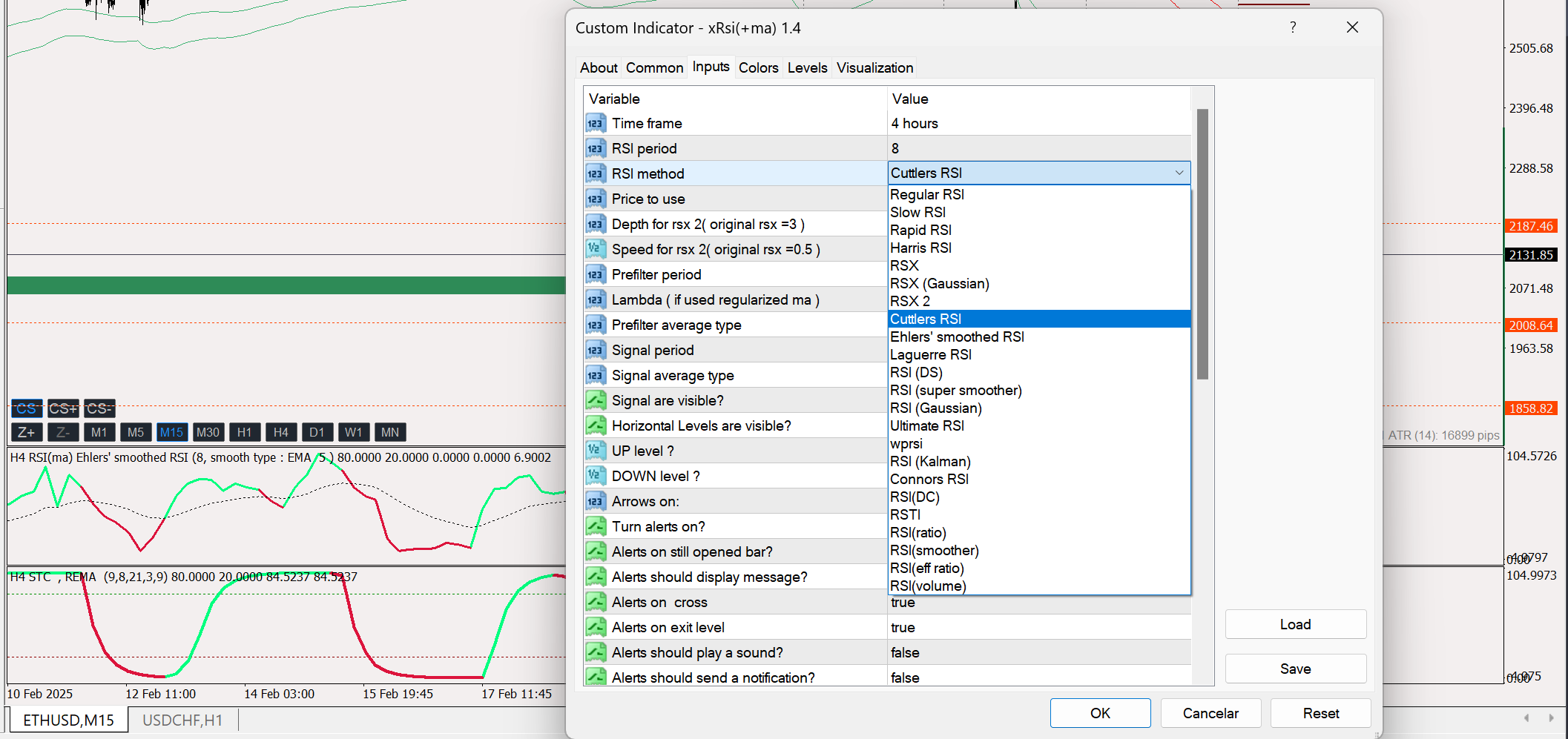The image size is (1568, 739).
Task: Choose Laguerre RSI from the list
Action: (x=1039, y=354)
